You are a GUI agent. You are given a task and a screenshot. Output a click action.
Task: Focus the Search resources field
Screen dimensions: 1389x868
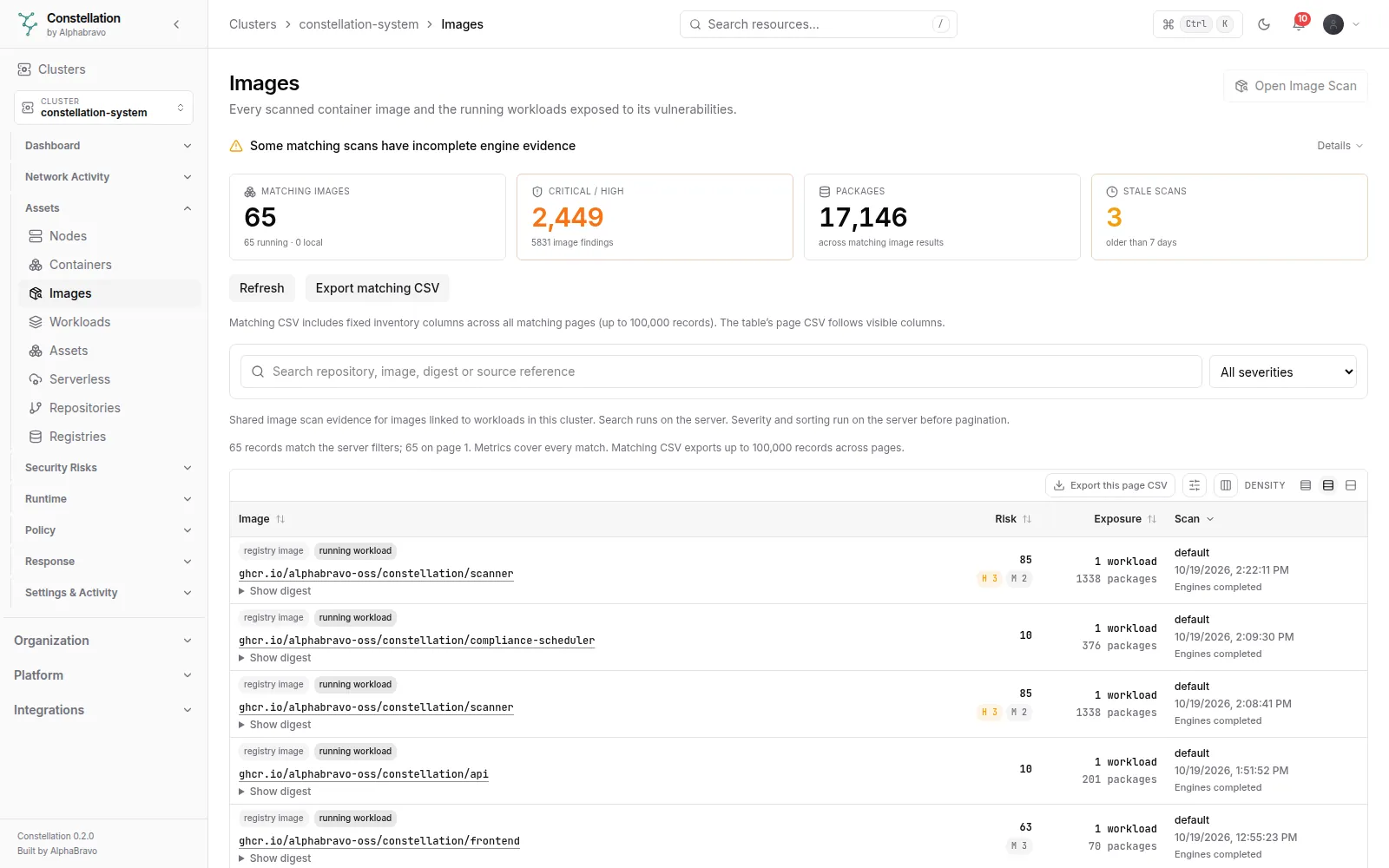(x=818, y=24)
